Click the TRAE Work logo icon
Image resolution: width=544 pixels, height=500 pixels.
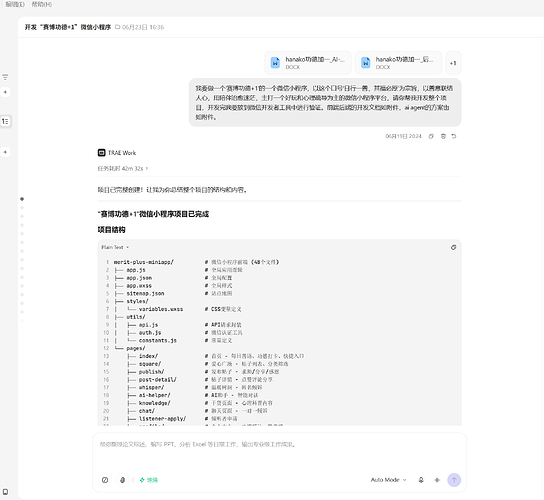(x=101, y=153)
